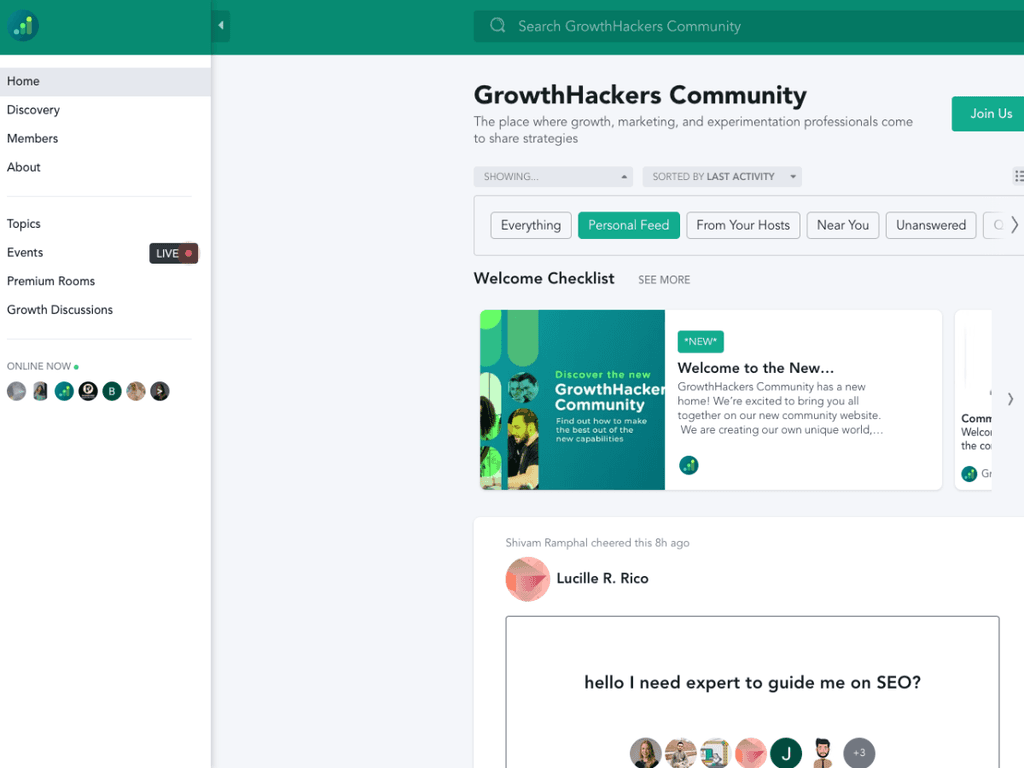Click SEE MORE beside Welcome Checklist

pyautogui.click(x=664, y=280)
